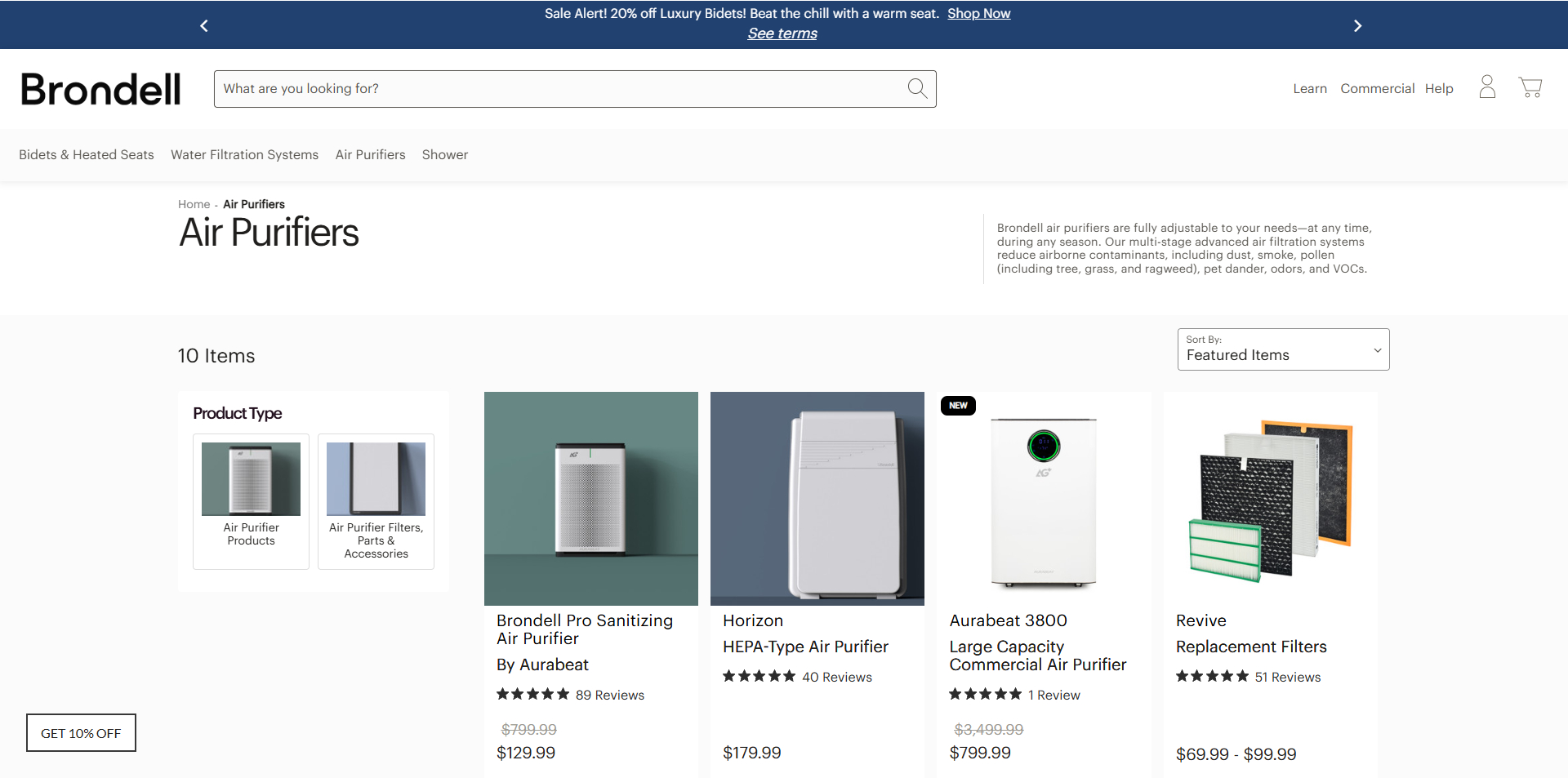Image resolution: width=1568 pixels, height=778 pixels.
Task: Open the shopping cart icon
Action: coord(1530,87)
